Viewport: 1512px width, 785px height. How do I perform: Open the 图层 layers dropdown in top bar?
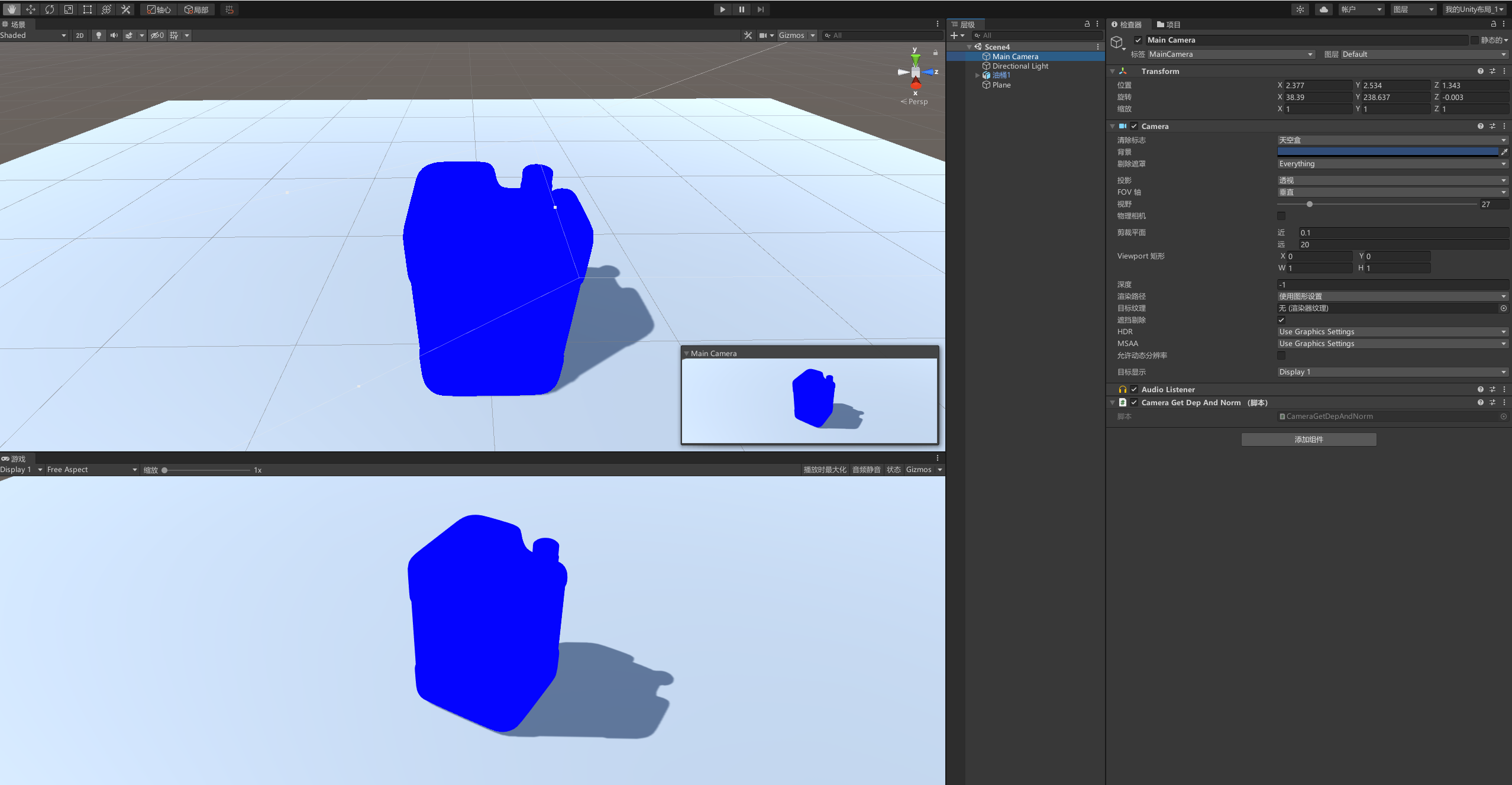[x=1413, y=9]
